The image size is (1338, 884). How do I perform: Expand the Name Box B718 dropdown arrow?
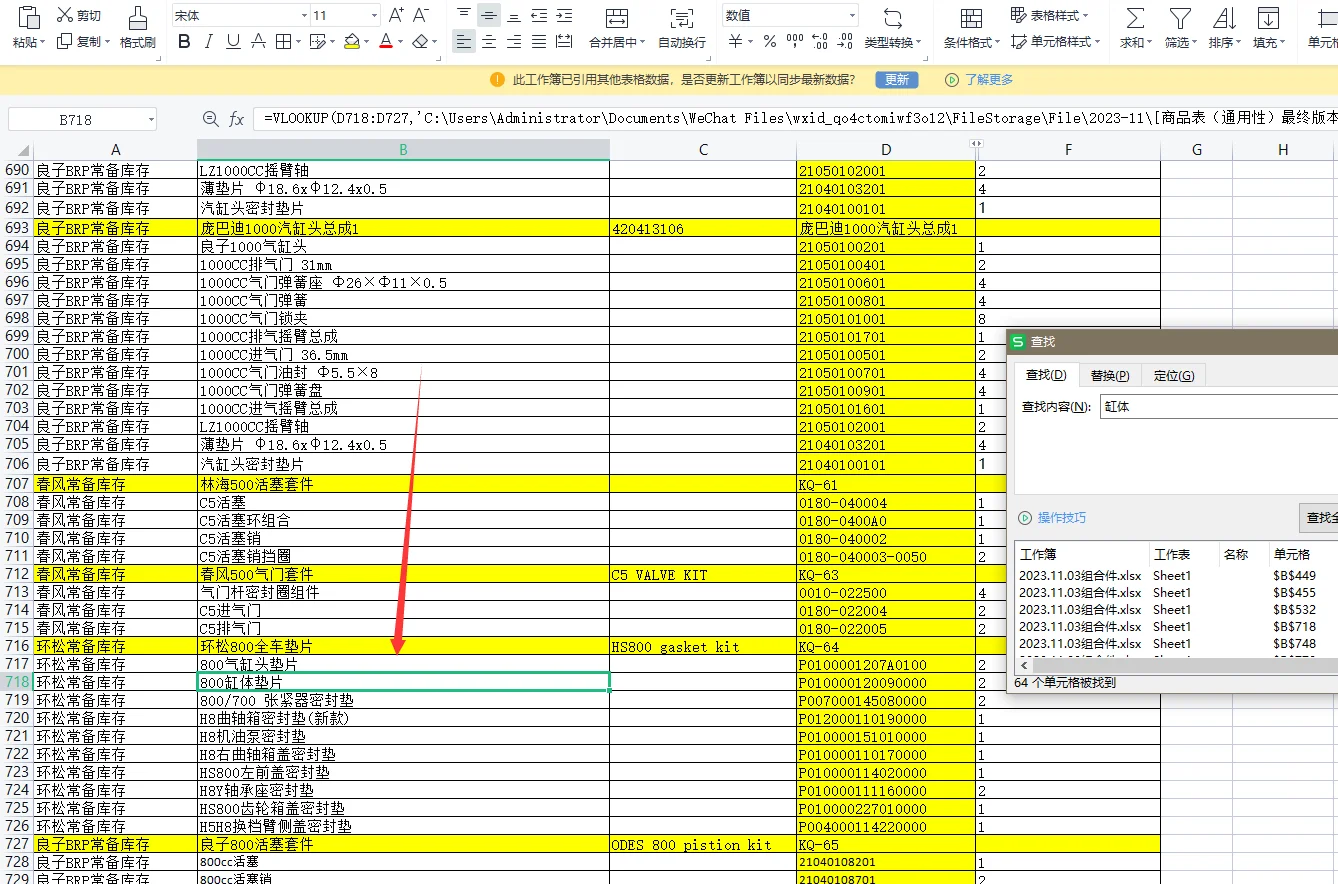(150, 120)
